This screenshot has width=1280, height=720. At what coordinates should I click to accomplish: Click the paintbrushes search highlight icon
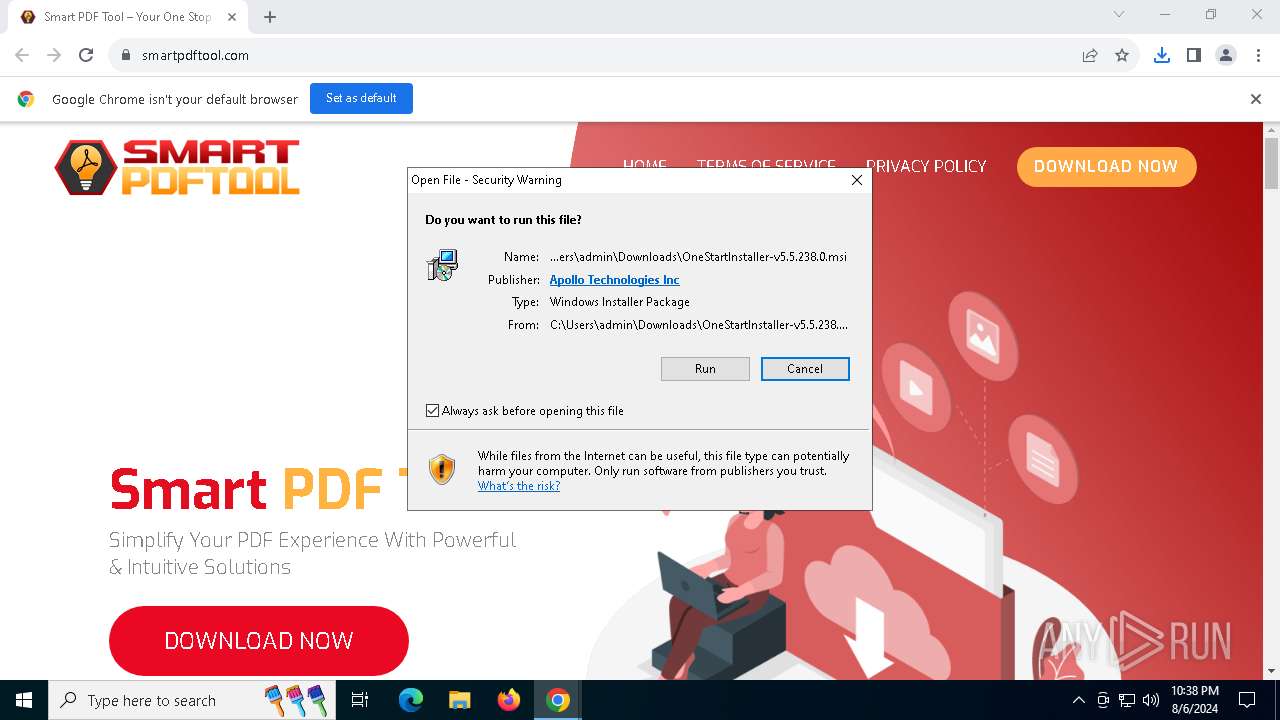tap(296, 700)
